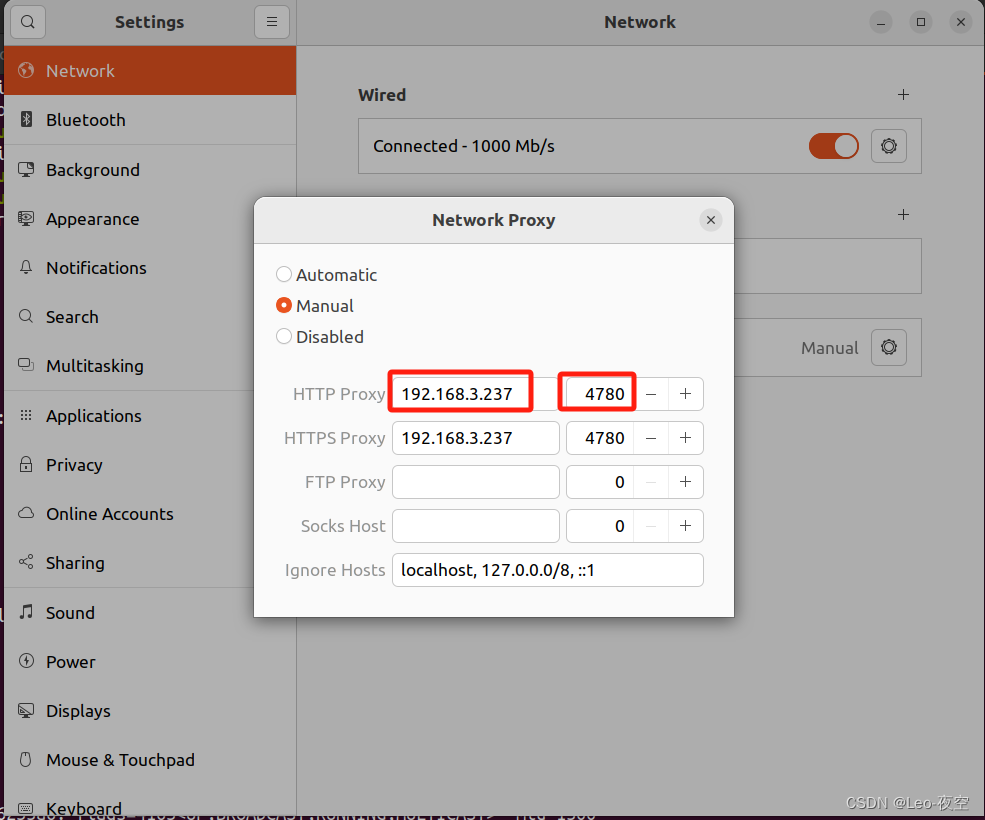
Task: Open the Network Proxy gear button
Action: pyautogui.click(x=888, y=347)
